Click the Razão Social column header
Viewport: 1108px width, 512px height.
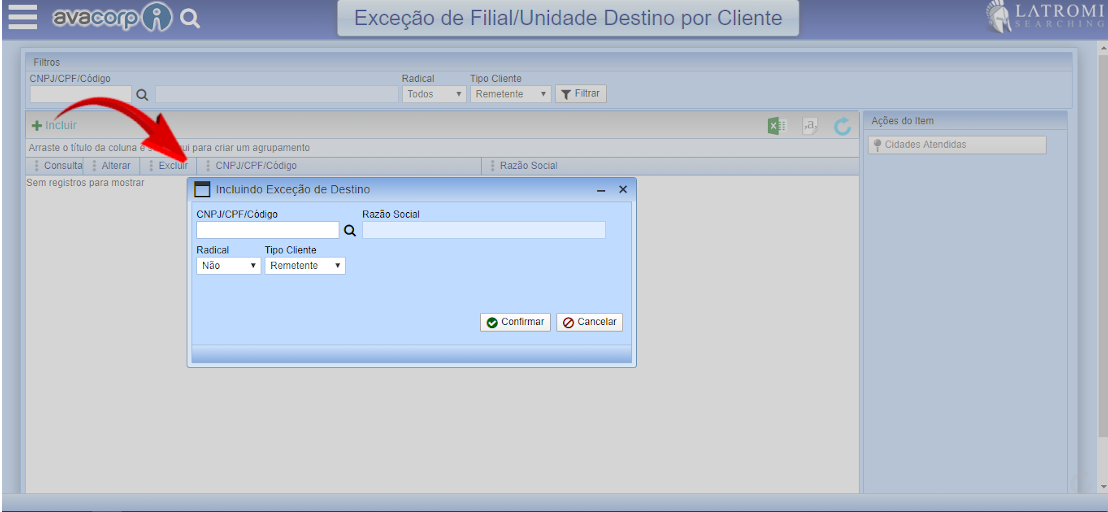tap(528, 166)
